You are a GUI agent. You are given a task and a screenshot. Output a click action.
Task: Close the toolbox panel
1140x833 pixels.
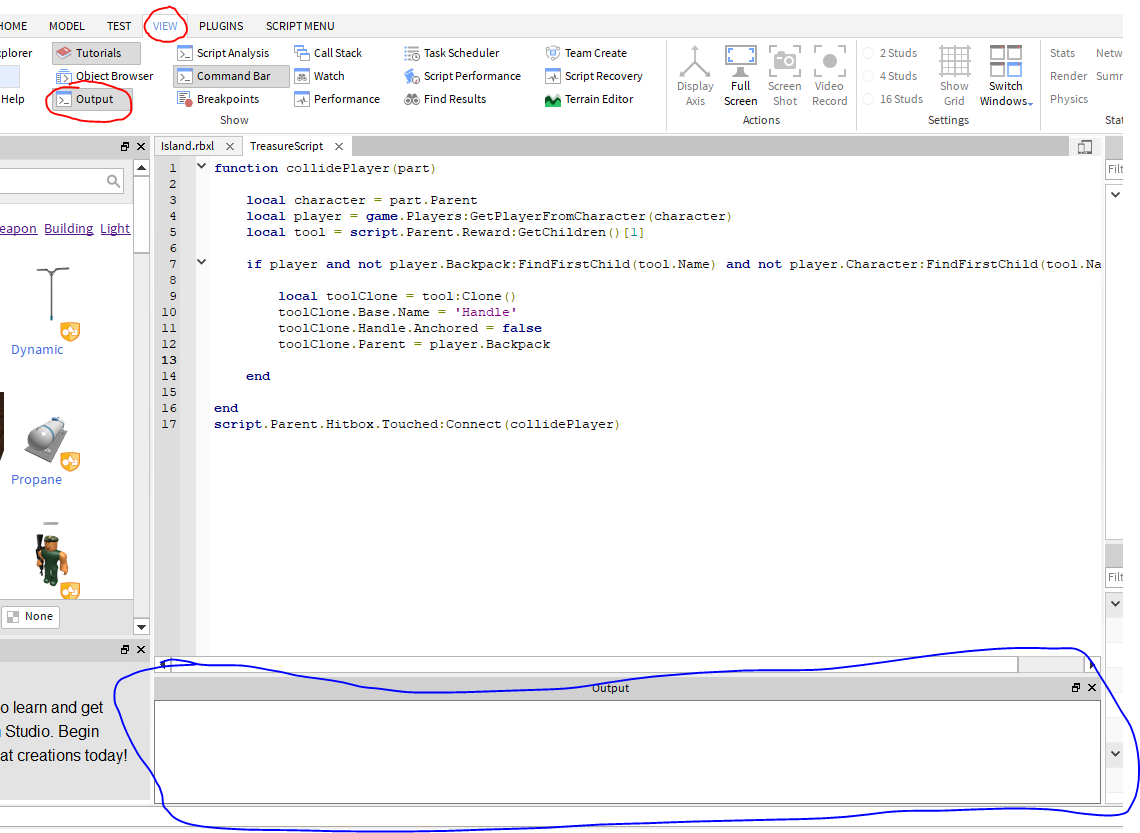tap(141, 146)
